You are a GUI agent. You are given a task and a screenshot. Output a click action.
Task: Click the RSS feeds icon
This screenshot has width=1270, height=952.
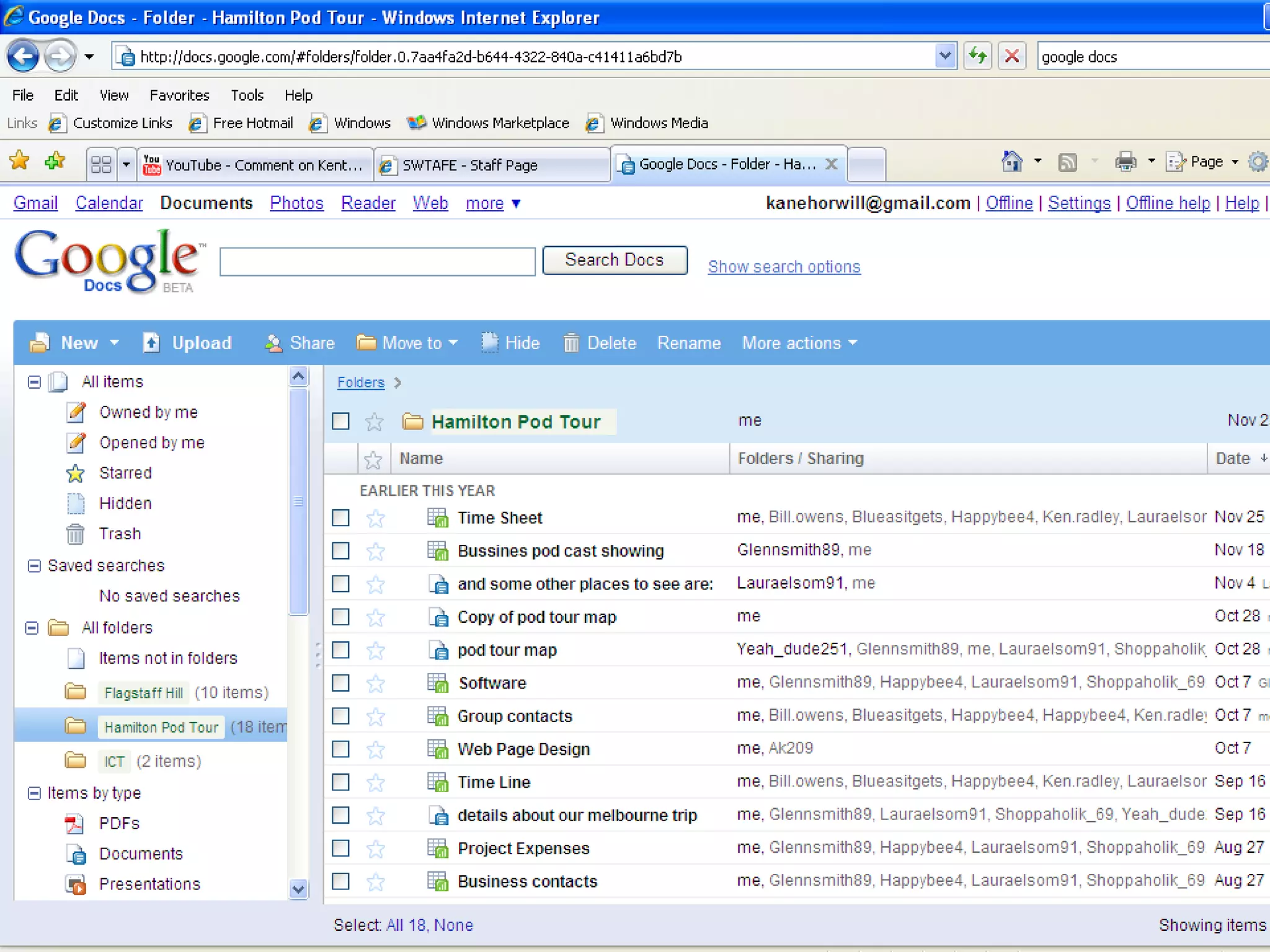tap(1067, 162)
